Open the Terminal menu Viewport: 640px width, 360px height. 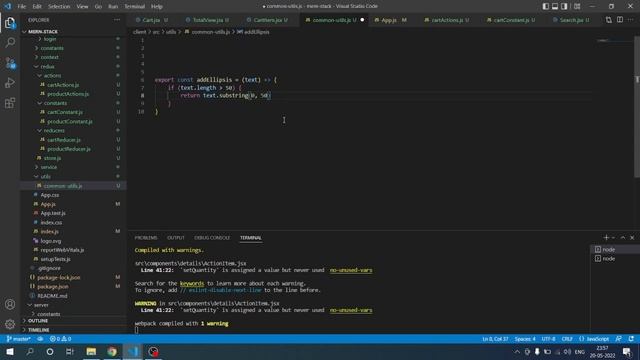pyautogui.click(x=135, y=6)
